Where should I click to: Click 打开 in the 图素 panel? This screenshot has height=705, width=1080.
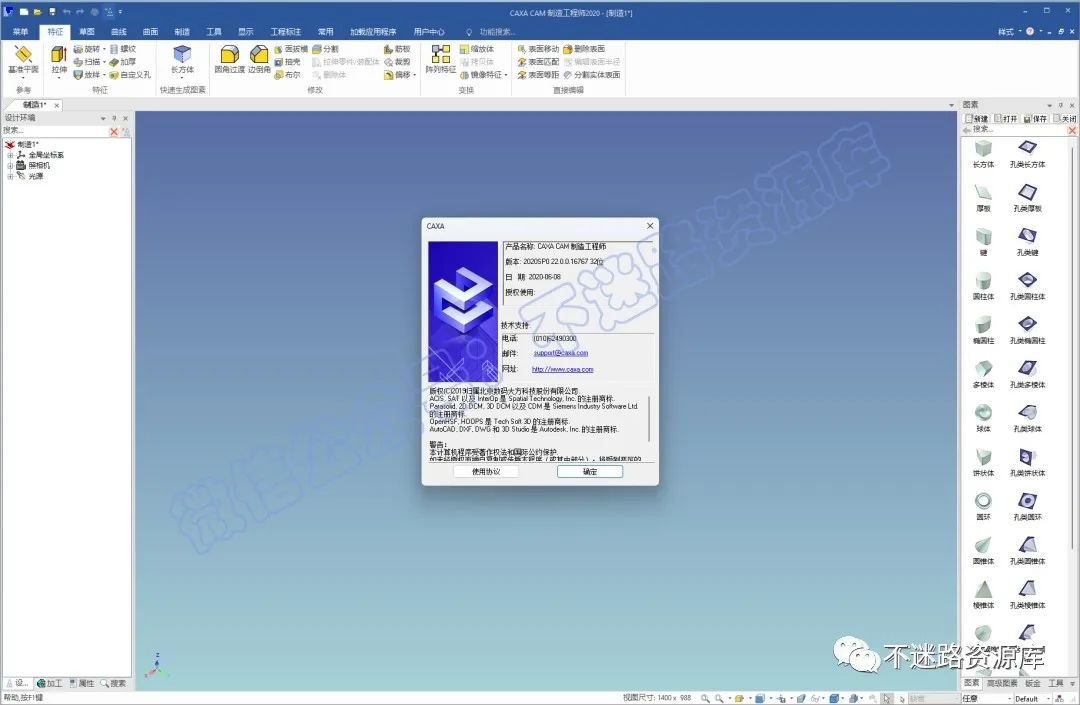pyautogui.click(x=1006, y=118)
